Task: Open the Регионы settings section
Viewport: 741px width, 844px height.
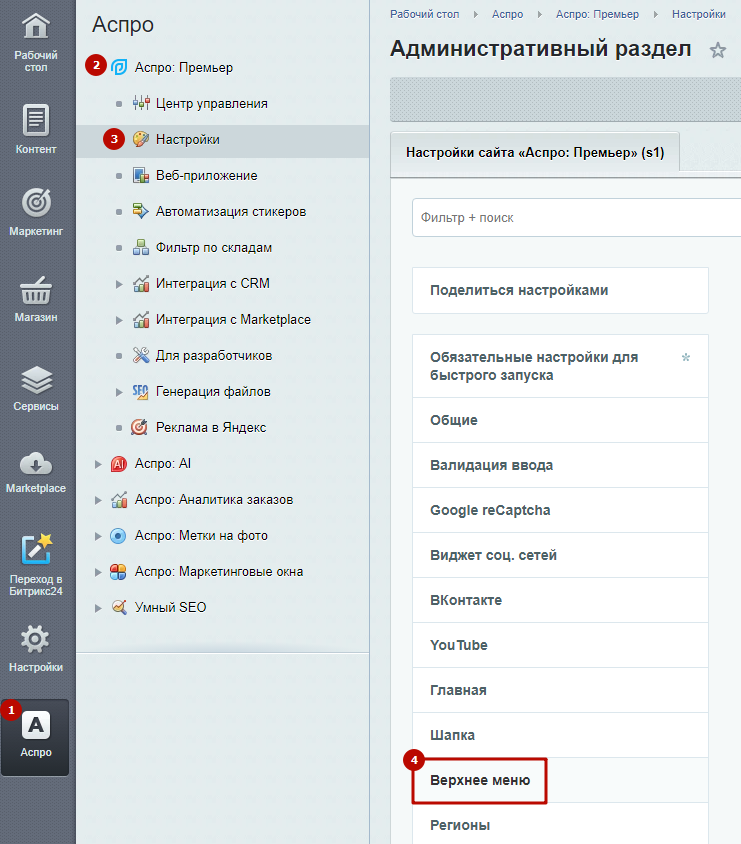Action: pyautogui.click(x=560, y=825)
